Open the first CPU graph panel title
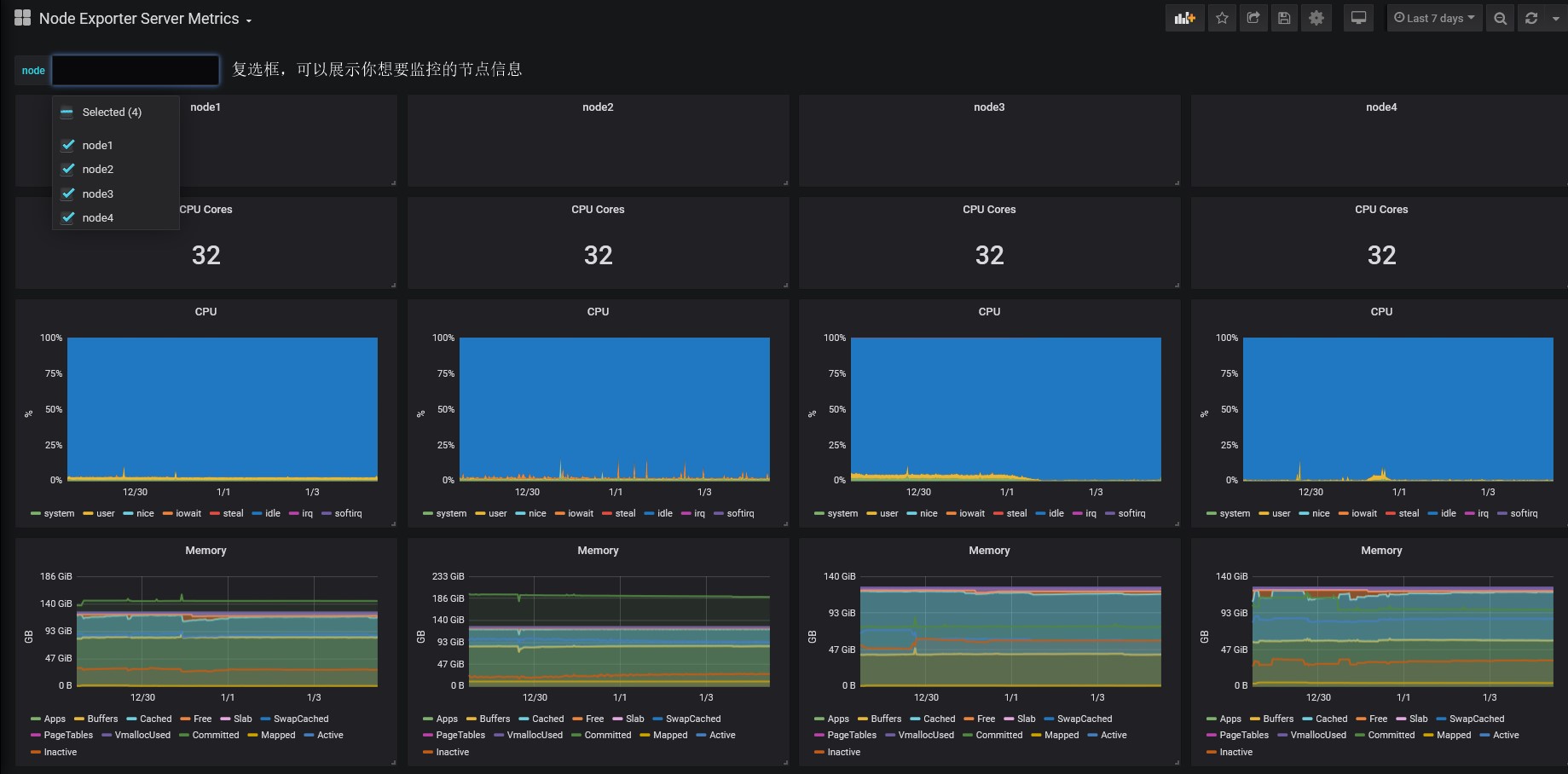This screenshot has height=774, width=1568. pos(205,311)
